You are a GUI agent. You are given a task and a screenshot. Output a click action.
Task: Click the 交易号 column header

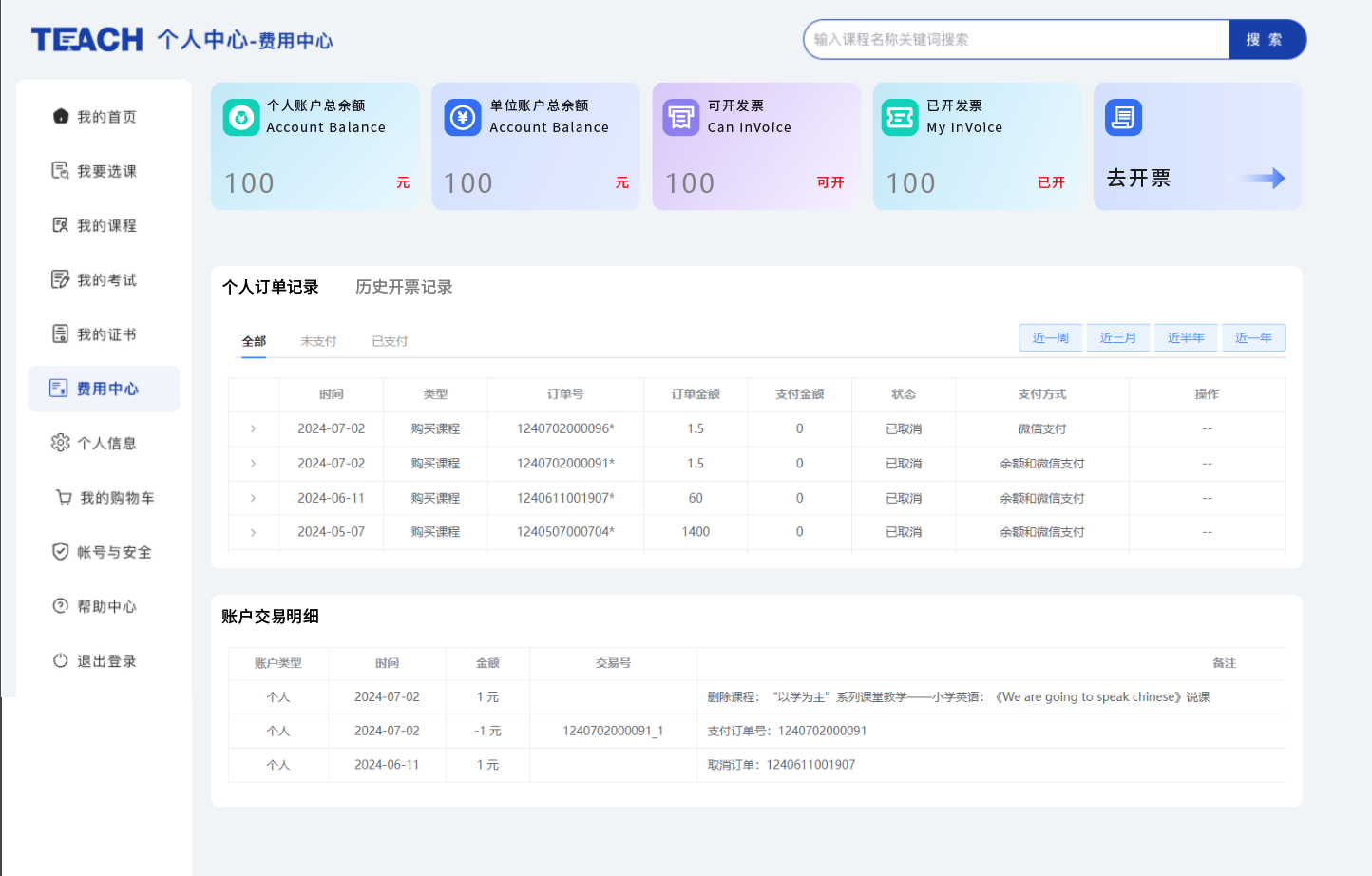tap(613, 663)
